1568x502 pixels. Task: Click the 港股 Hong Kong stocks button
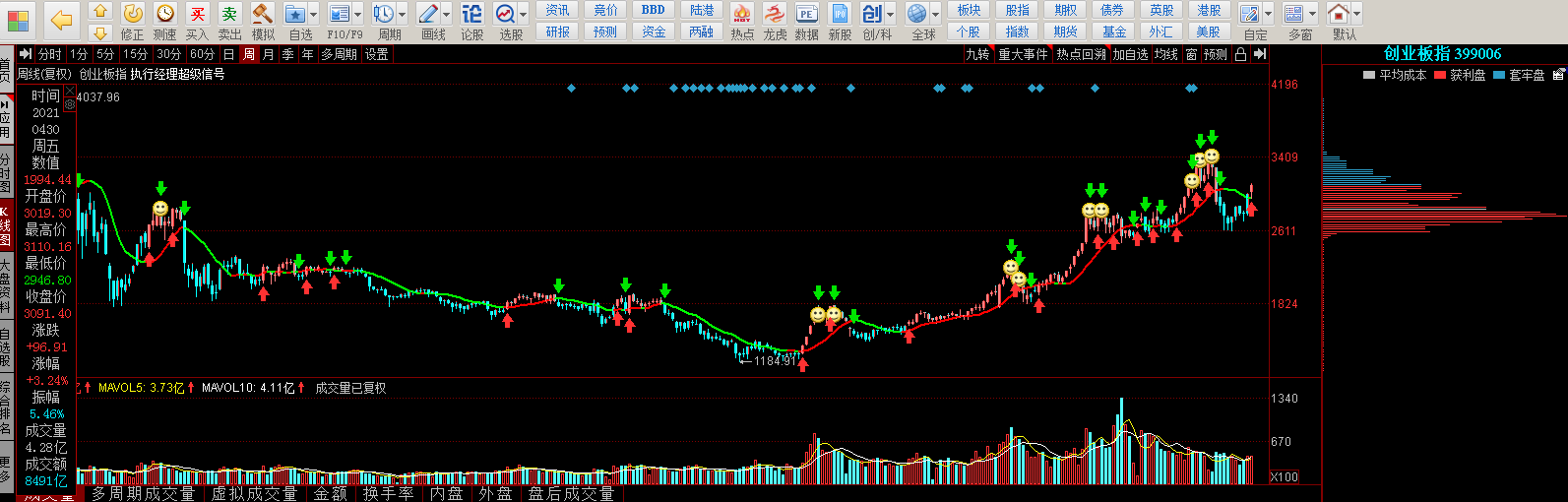(x=1209, y=10)
